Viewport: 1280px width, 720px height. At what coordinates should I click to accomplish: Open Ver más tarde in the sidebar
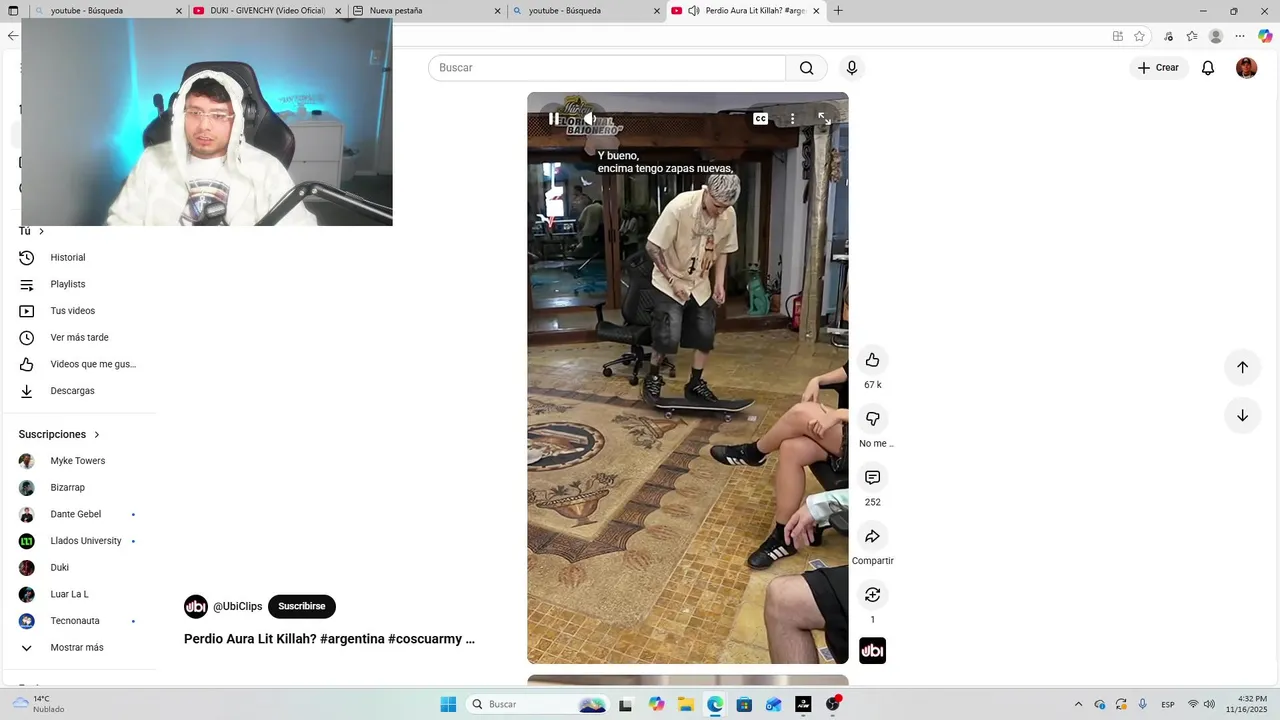[80, 338]
